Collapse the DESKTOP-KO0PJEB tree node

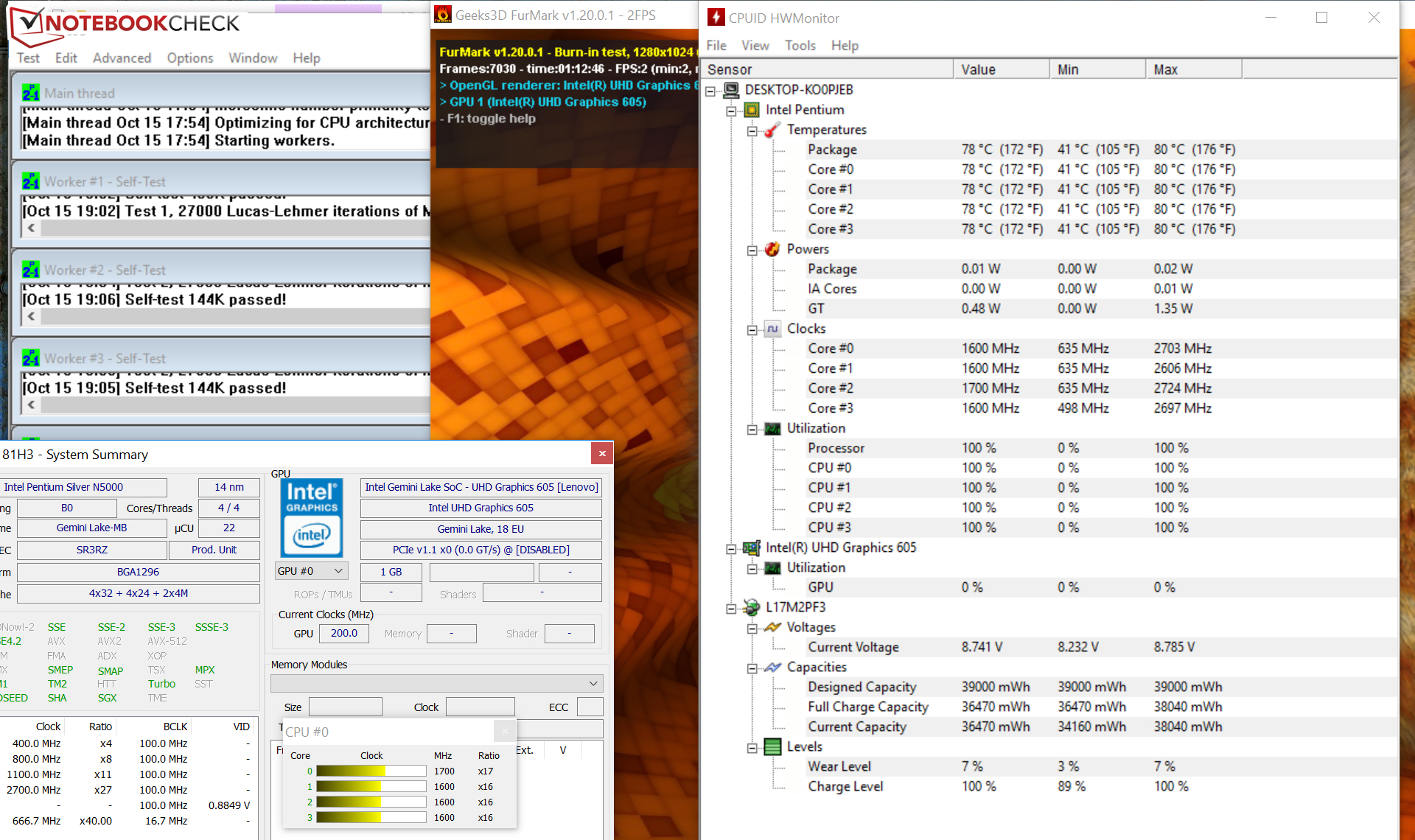pyautogui.click(x=710, y=91)
